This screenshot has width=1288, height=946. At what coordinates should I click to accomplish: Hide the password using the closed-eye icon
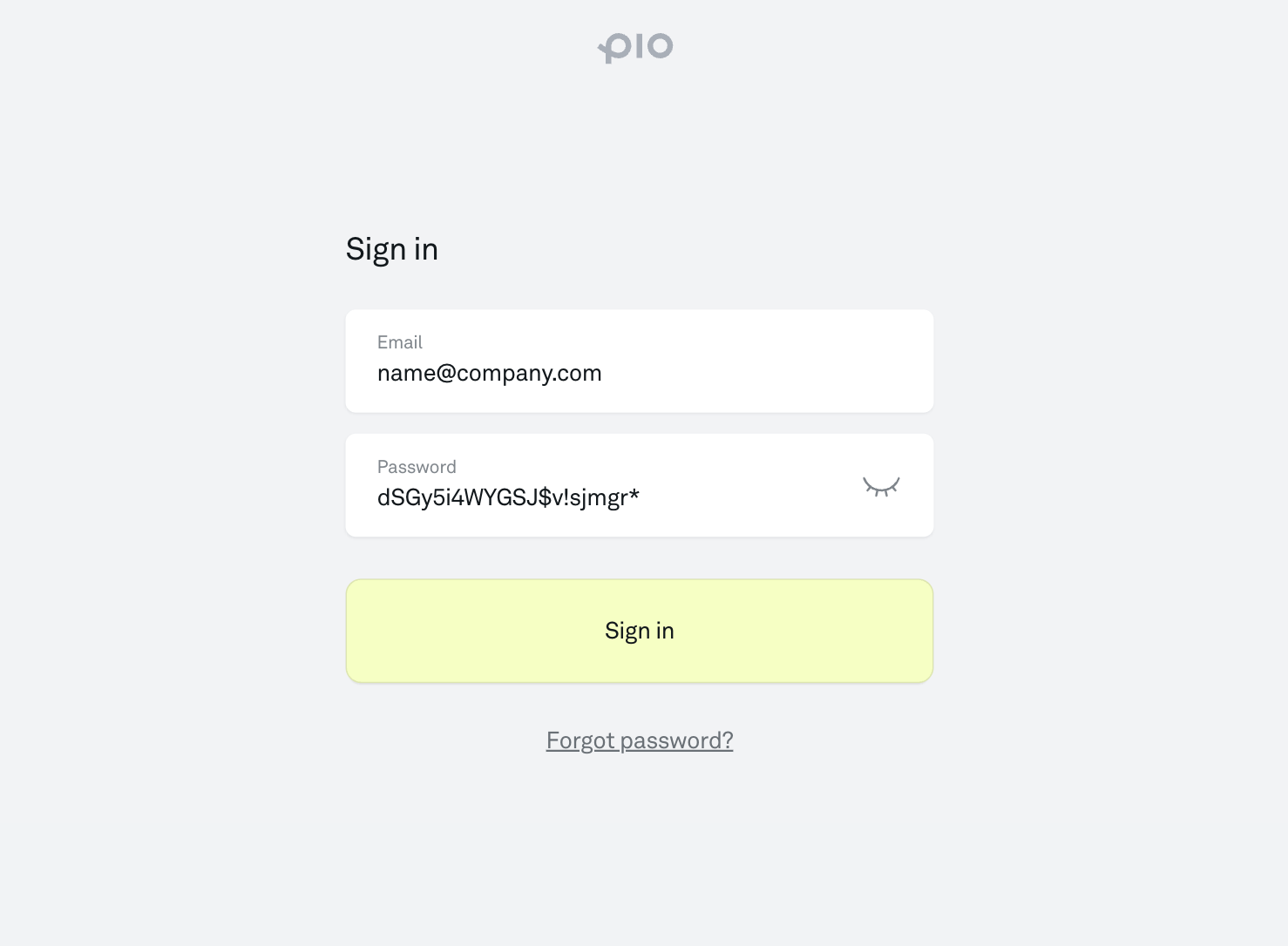[x=880, y=486]
